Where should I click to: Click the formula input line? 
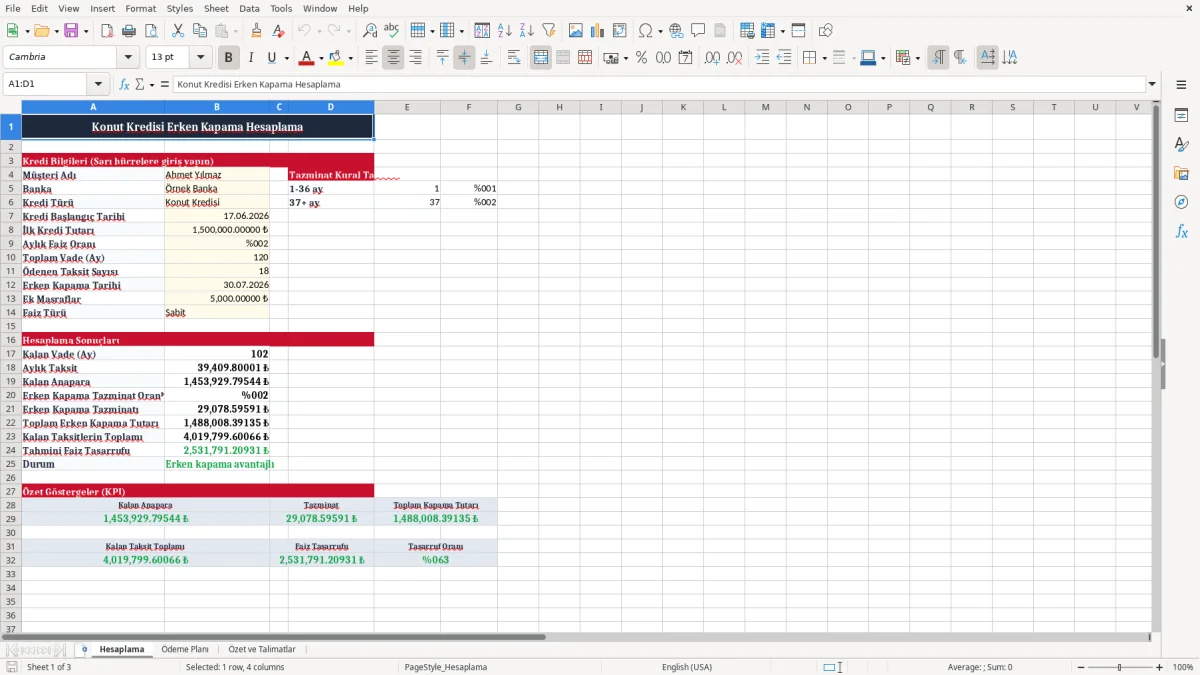pos(658,85)
